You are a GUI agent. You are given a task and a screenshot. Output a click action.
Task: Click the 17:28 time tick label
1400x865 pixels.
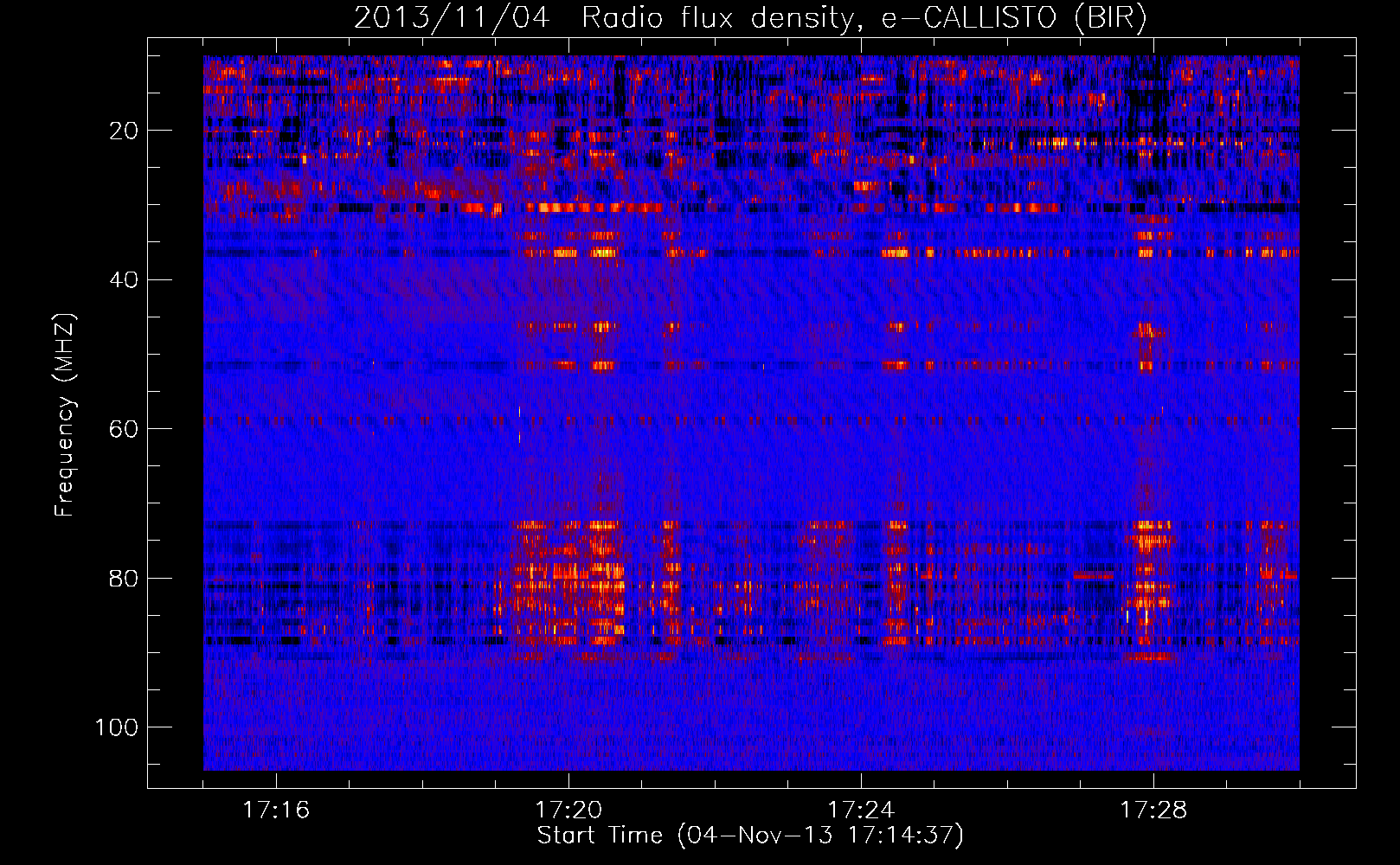1153,811
